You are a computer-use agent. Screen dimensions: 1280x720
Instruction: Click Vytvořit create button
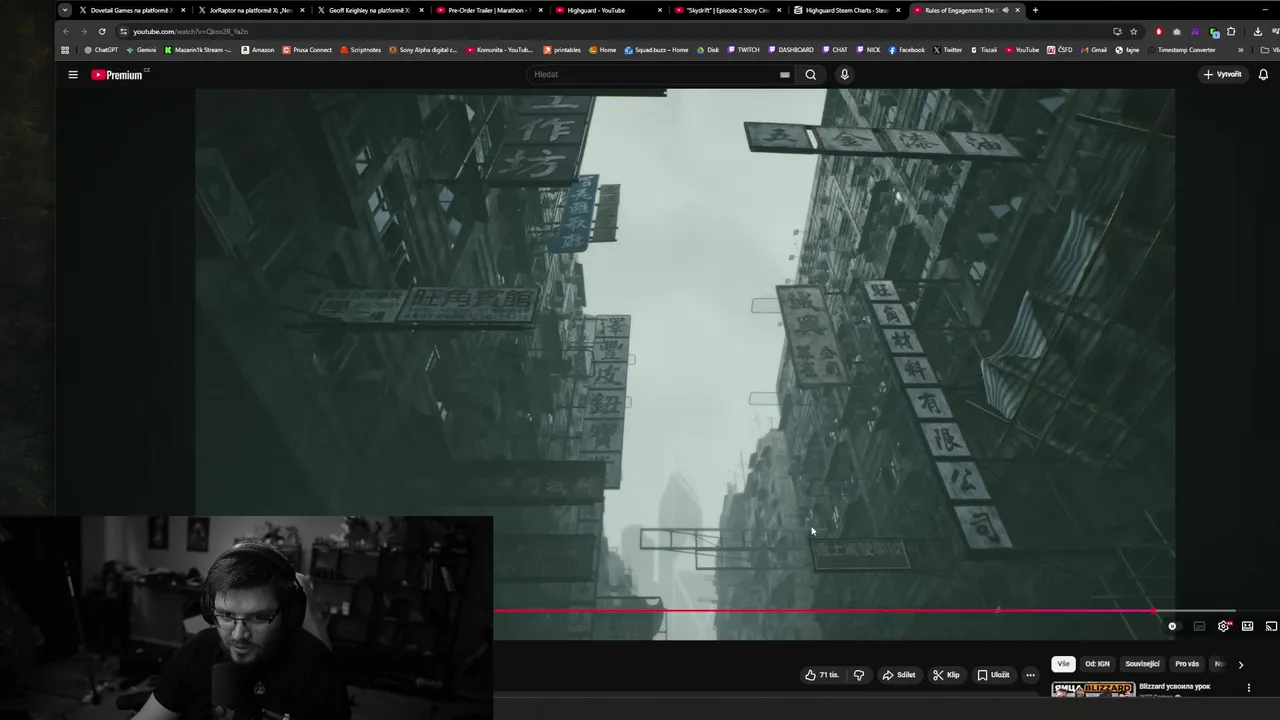click(x=1222, y=74)
